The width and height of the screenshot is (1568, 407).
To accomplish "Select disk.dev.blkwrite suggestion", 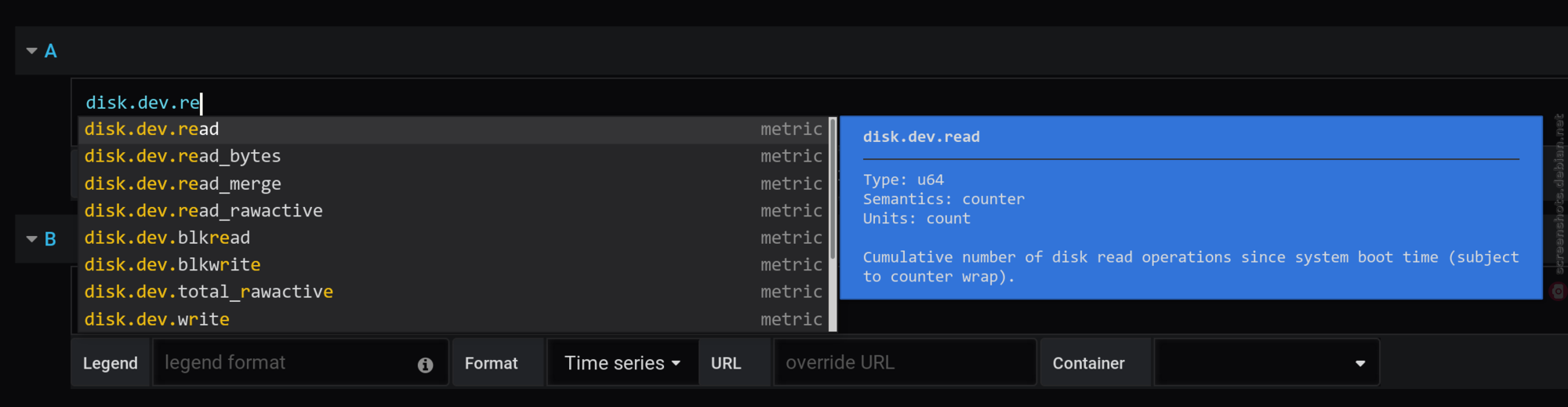I will point(454,265).
